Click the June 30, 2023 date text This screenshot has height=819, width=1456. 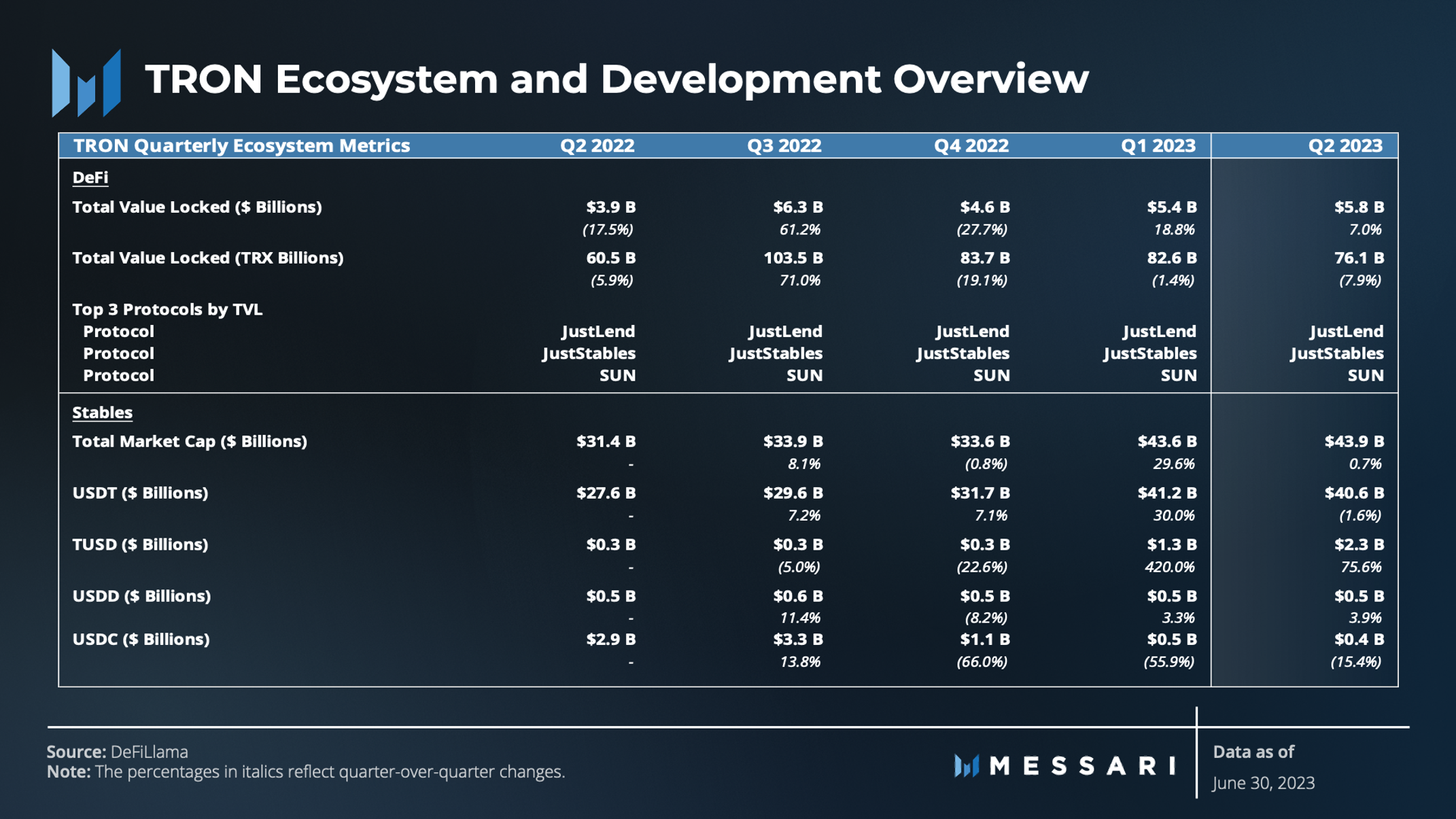(1264, 783)
